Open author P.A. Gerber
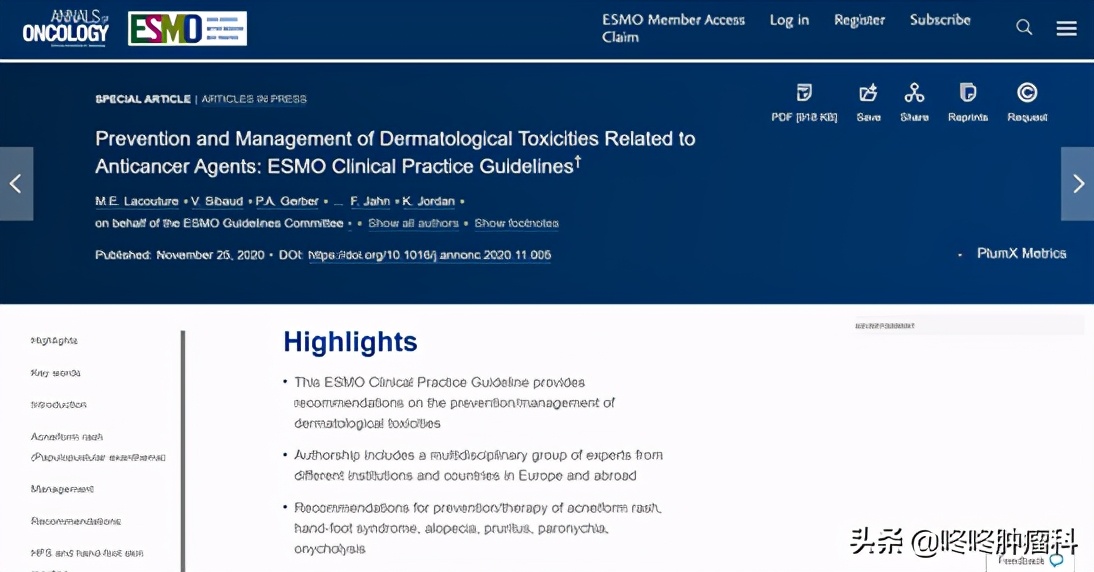The image size is (1094, 572). click(x=287, y=202)
